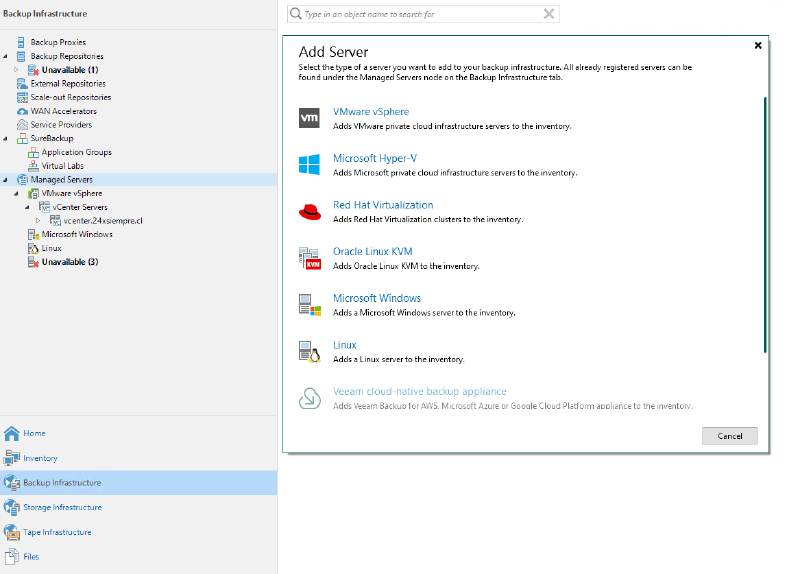Choose VMware vSphere server type
Viewport: 800px width, 574px height.
click(x=371, y=112)
